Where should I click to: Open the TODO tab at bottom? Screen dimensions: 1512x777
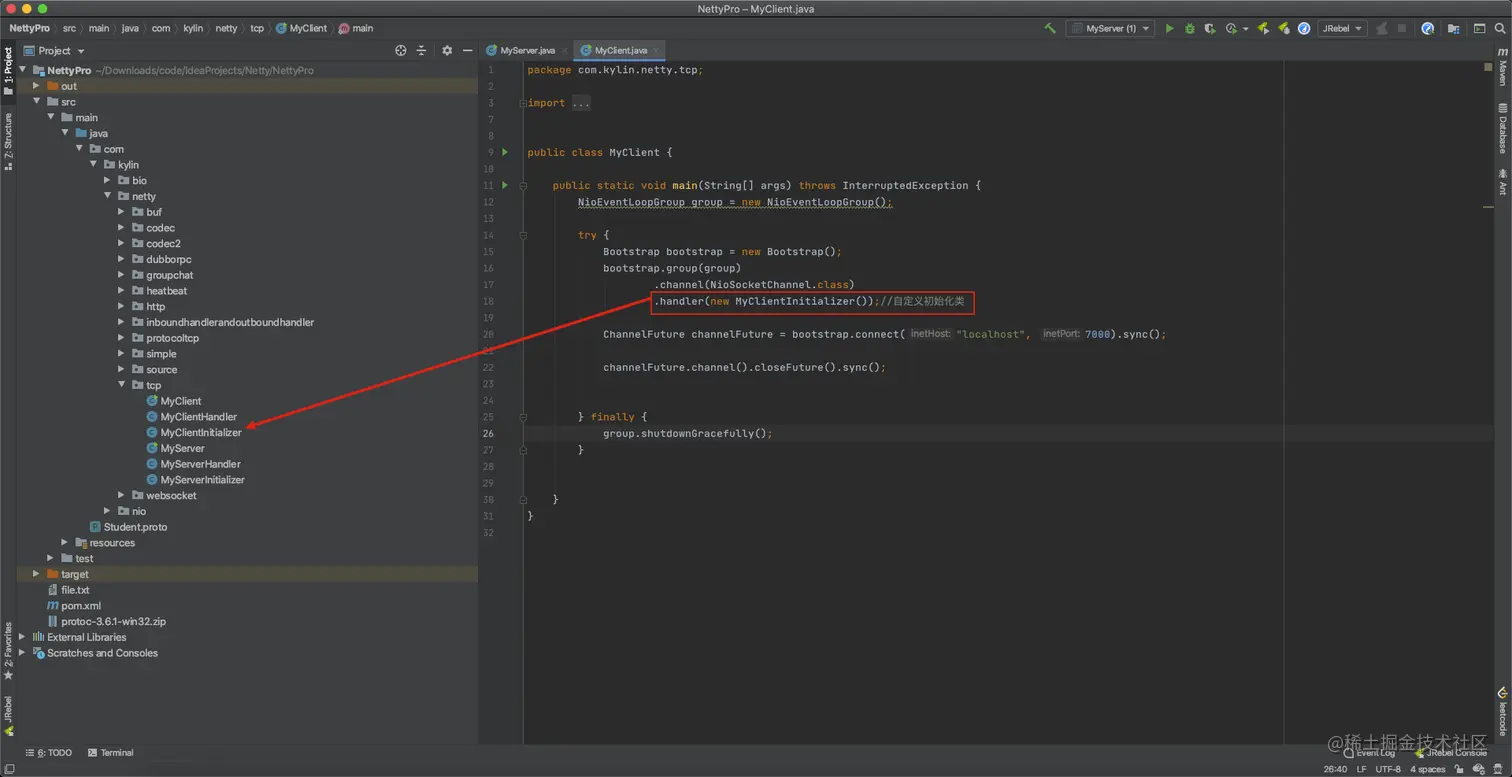pos(48,753)
